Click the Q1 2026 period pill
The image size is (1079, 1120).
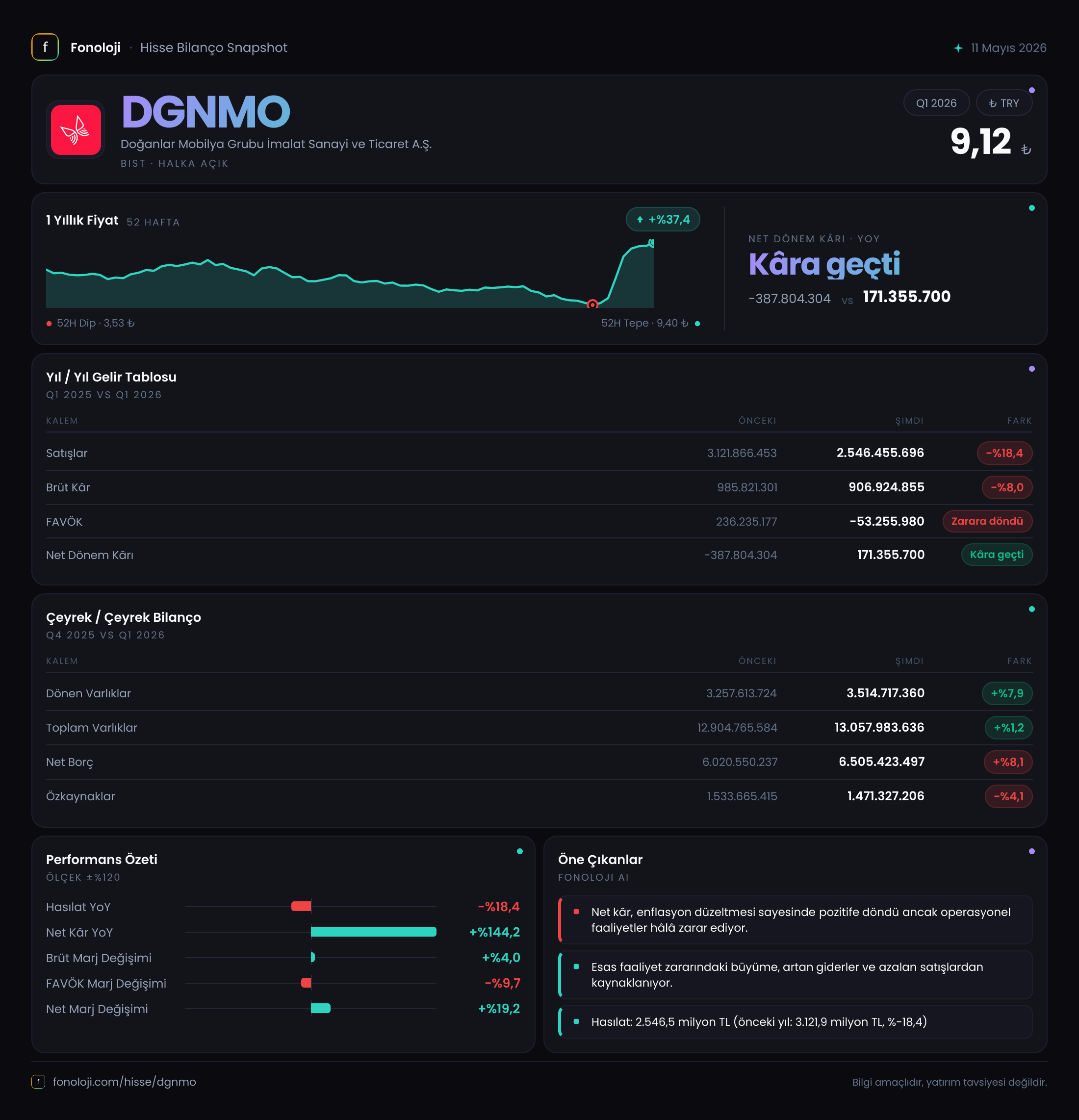936,103
